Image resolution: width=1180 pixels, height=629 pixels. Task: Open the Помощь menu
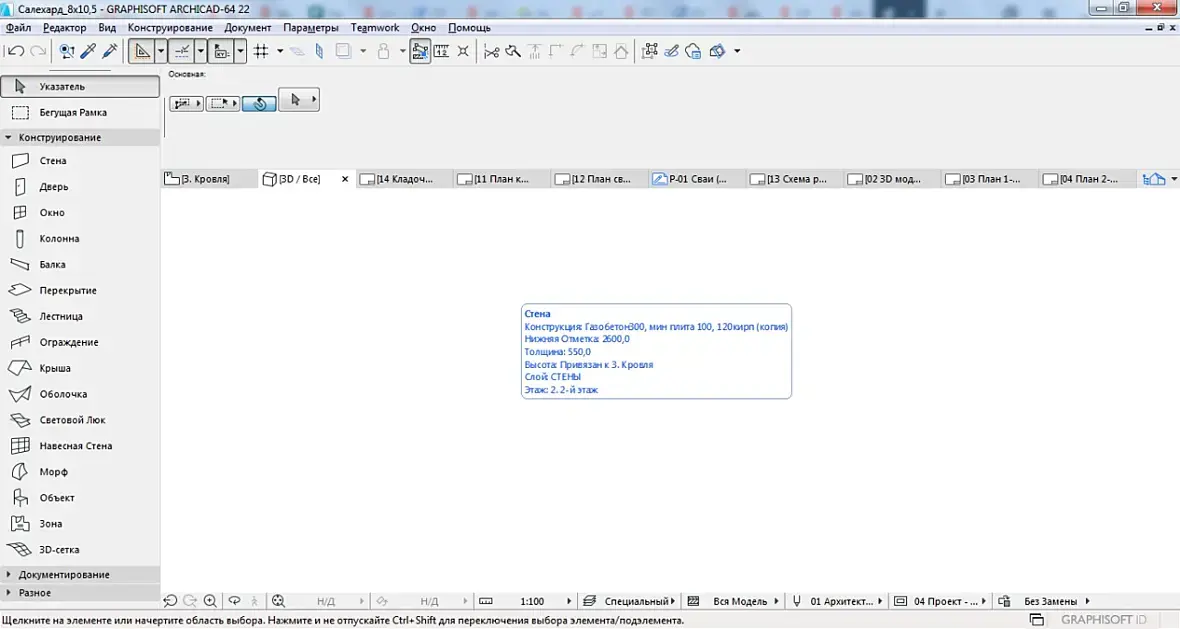click(469, 28)
